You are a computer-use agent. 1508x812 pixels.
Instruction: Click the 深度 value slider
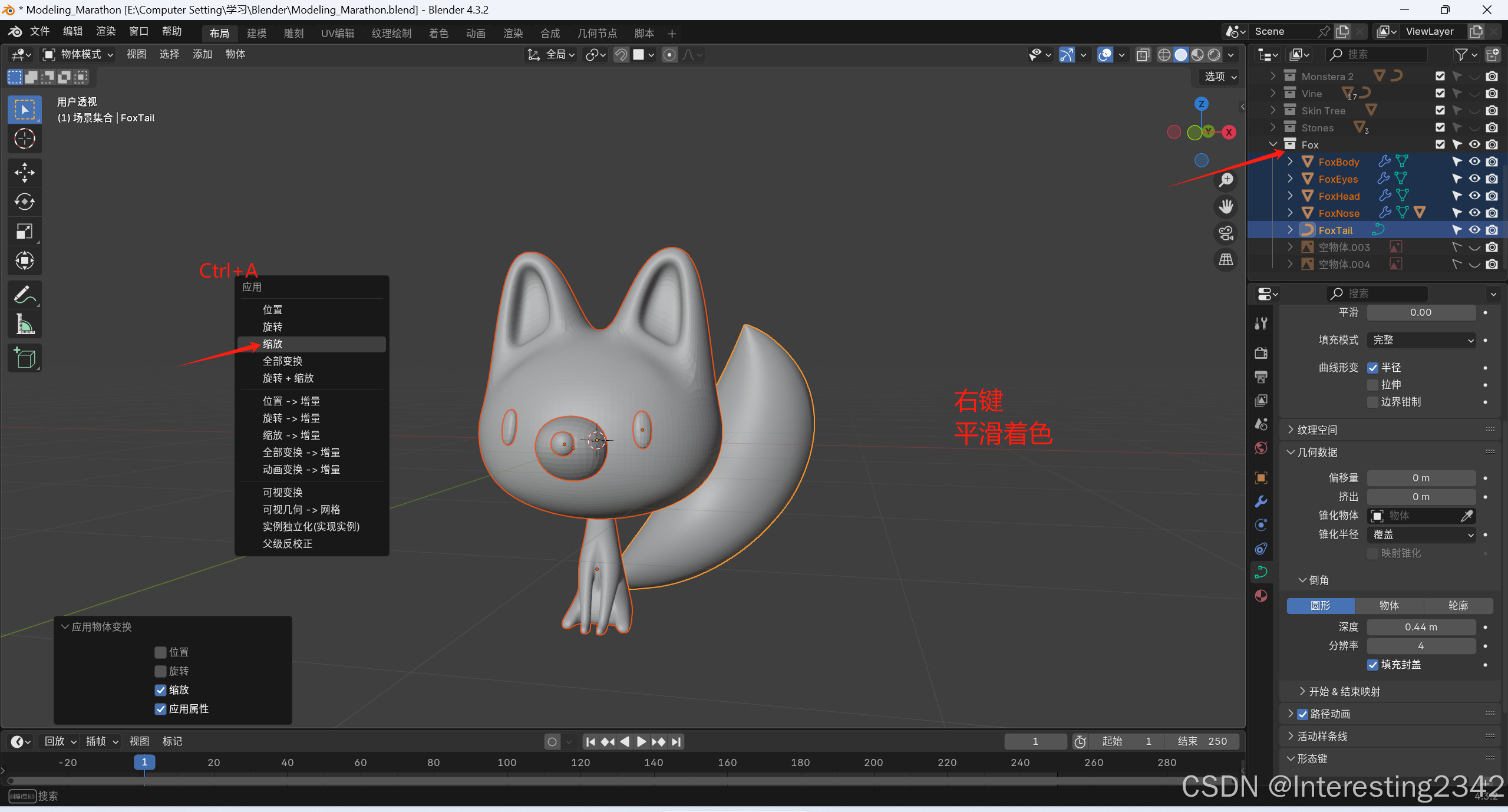click(1421, 627)
